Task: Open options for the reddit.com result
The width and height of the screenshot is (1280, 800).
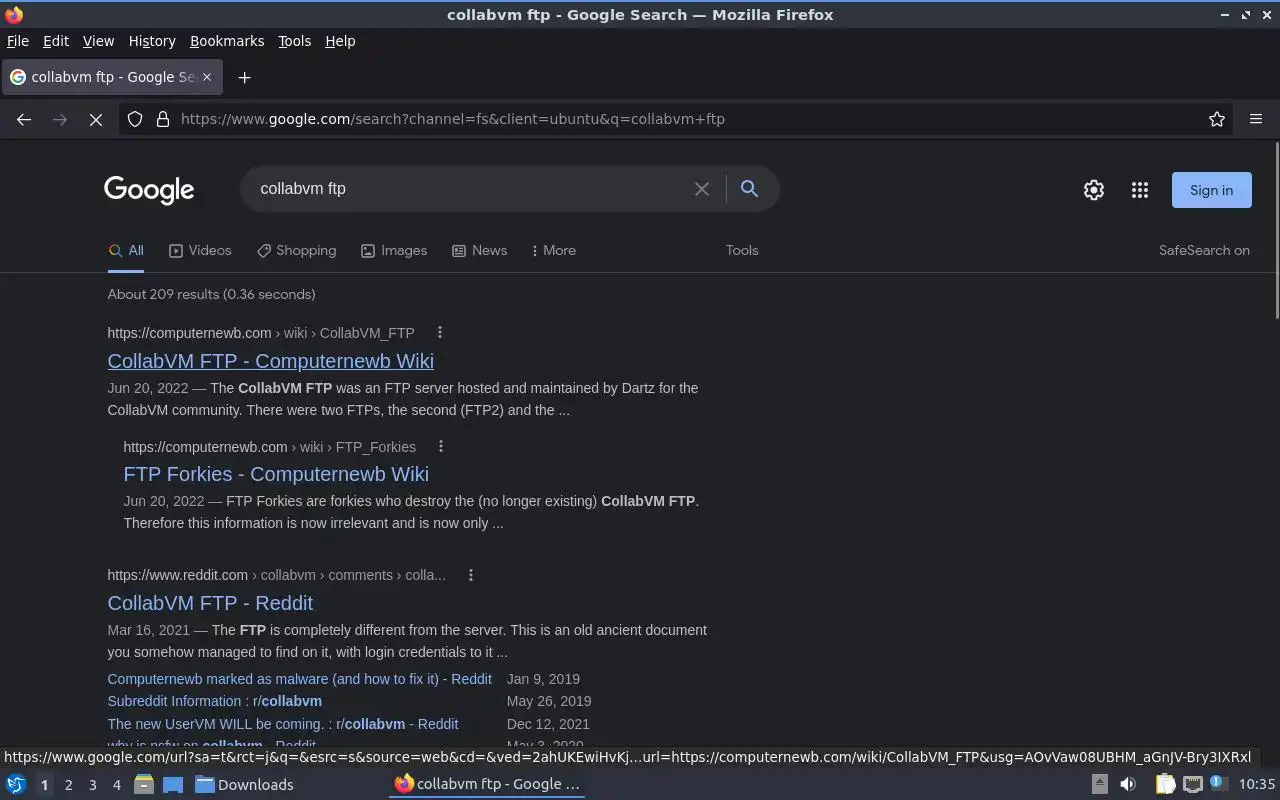Action: (470, 575)
